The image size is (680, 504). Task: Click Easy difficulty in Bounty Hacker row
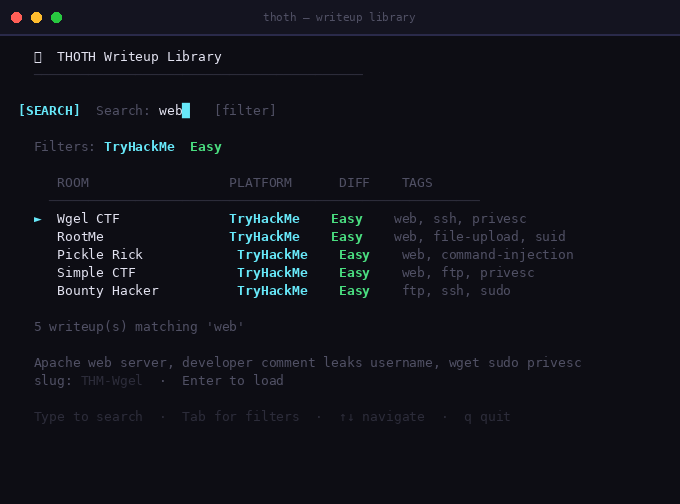point(354,291)
